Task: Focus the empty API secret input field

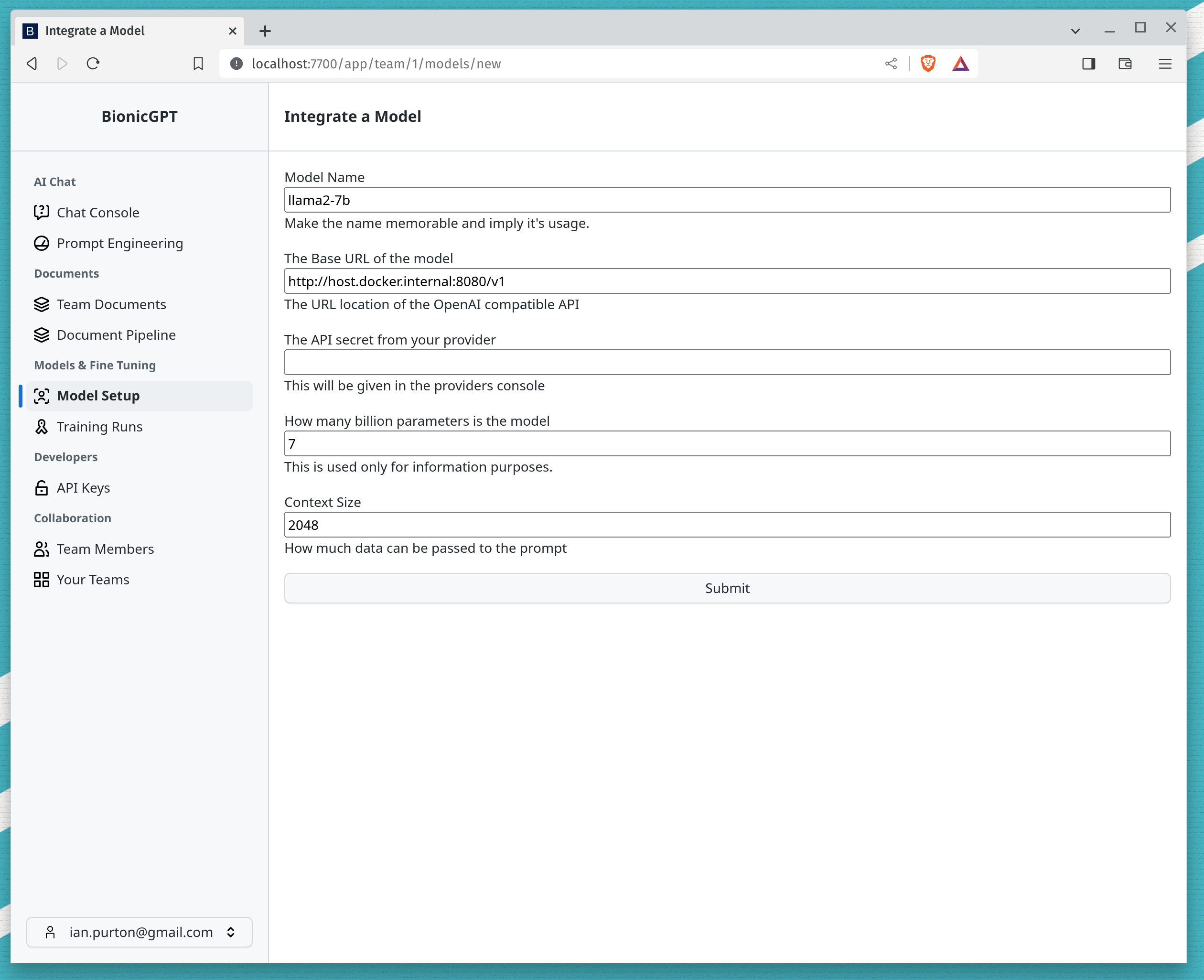Action: click(x=727, y=362)
